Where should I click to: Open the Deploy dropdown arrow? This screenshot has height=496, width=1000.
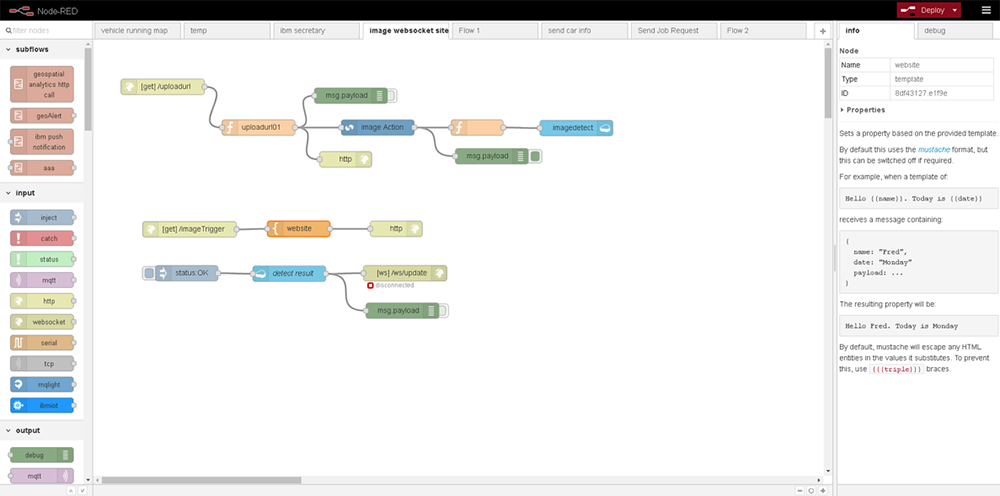955,10
